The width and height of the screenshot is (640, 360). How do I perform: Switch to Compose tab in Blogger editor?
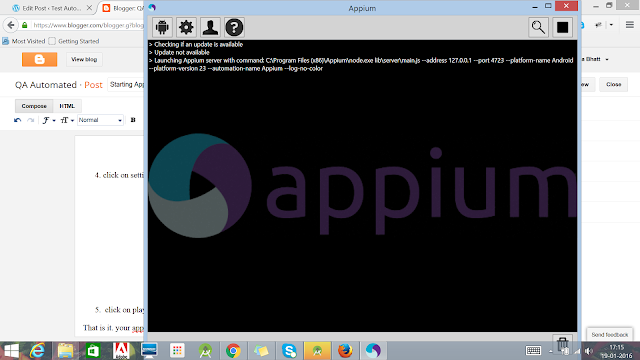[x=34, y=106]
